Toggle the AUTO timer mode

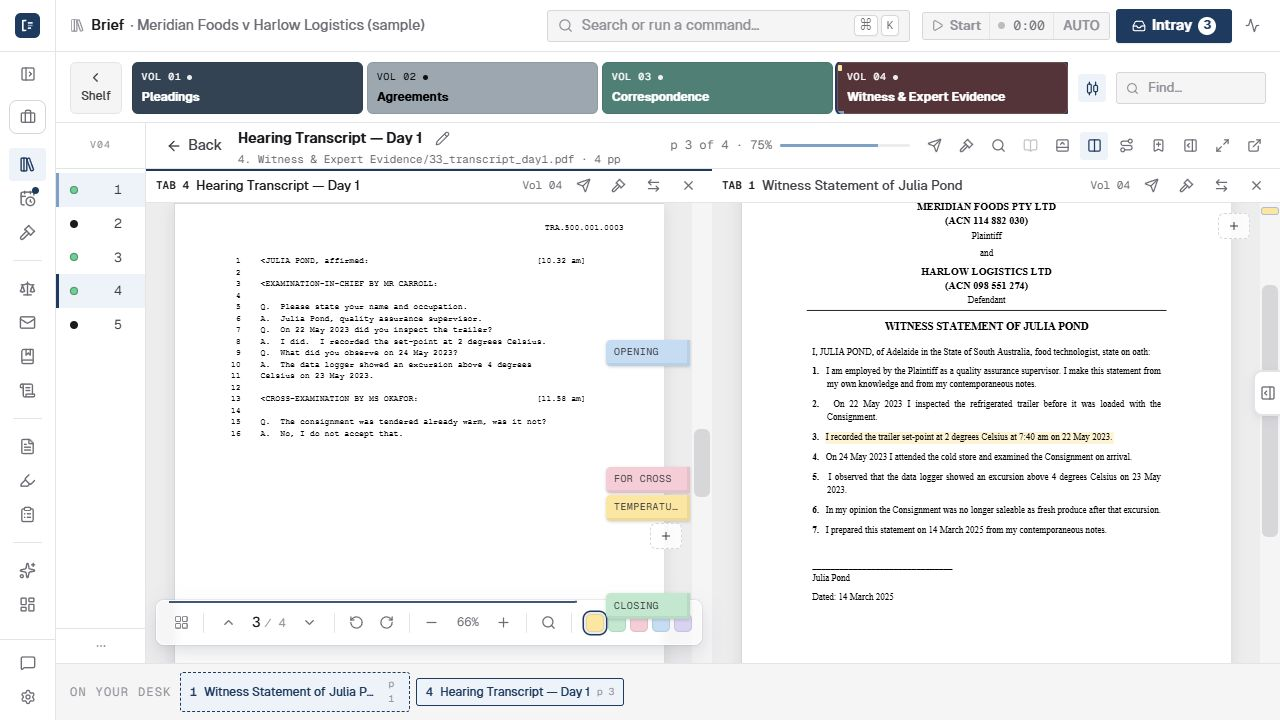coord(1081,26)
